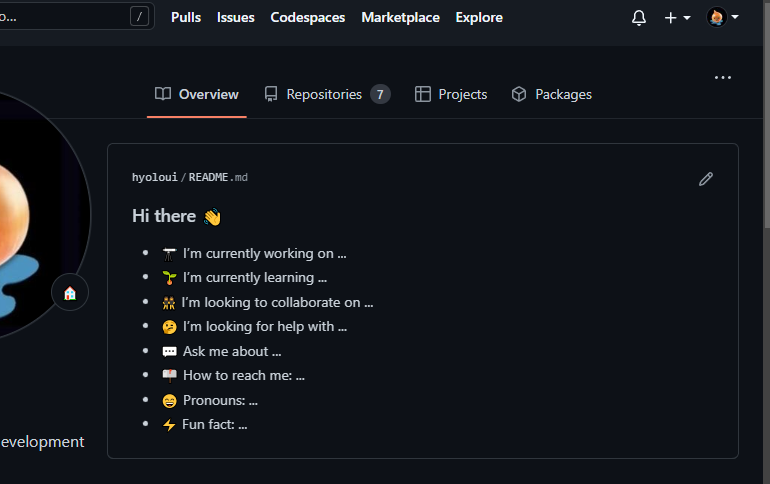Switch to the Projects tab
Screen dimensions: 770x484
(451, 94)
